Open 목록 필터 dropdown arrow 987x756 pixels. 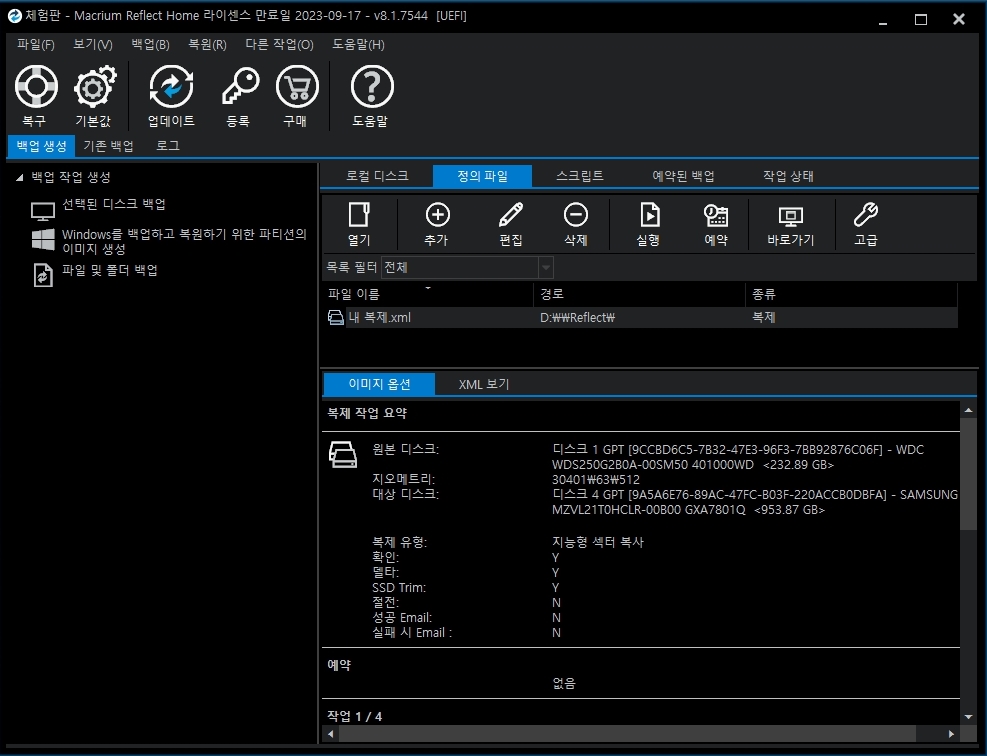pyautogui.click(x=546, y=268)
